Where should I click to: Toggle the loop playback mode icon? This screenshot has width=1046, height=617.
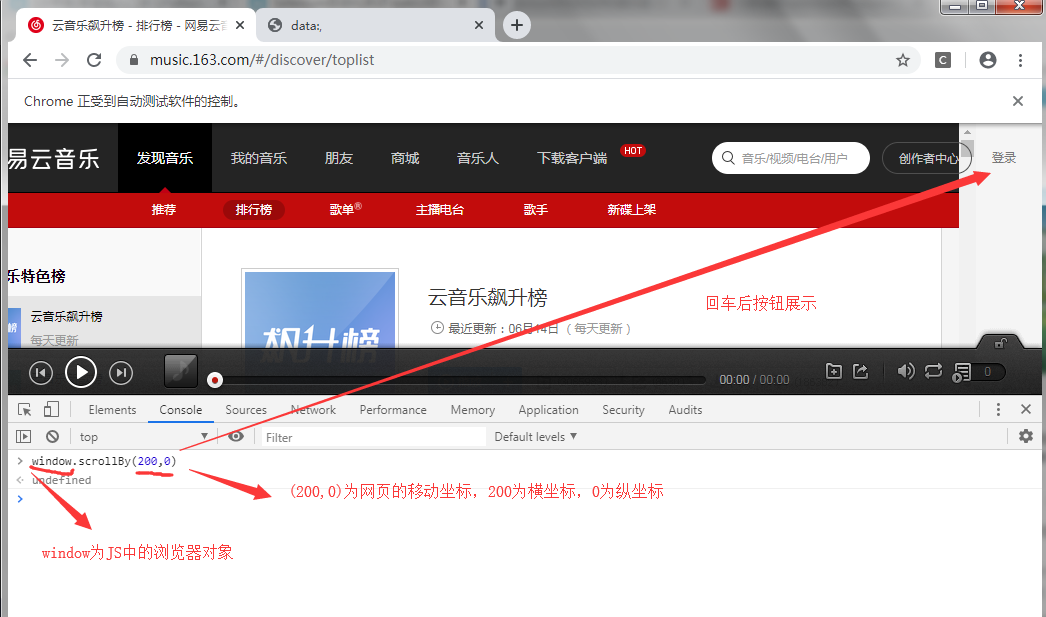(x=933, y=371)
